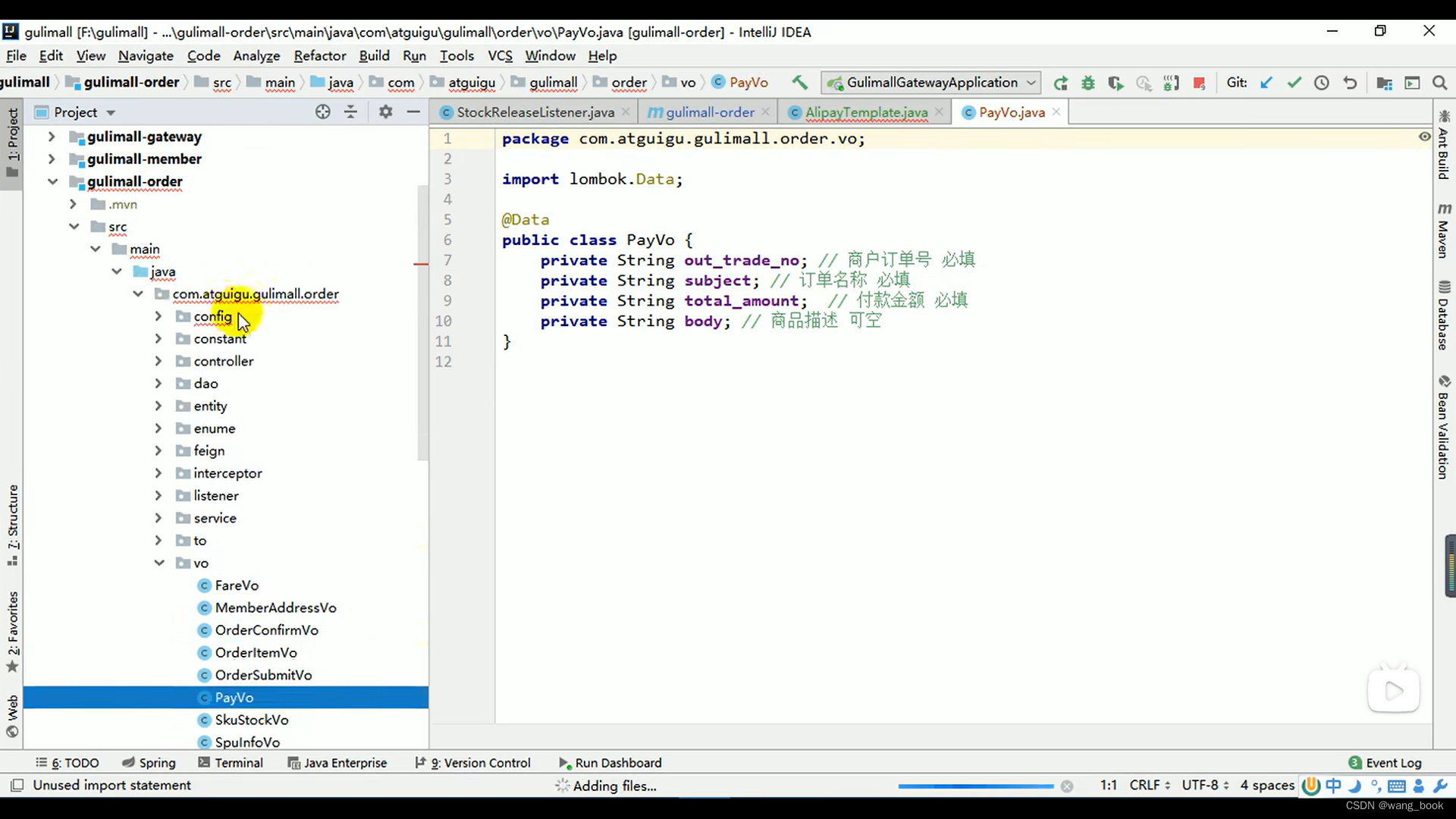The height and width of the screenshot is (819, 1456).
Task: Run GulimallGatewayApplication with the rerun icon
Action: [1060, 83]
